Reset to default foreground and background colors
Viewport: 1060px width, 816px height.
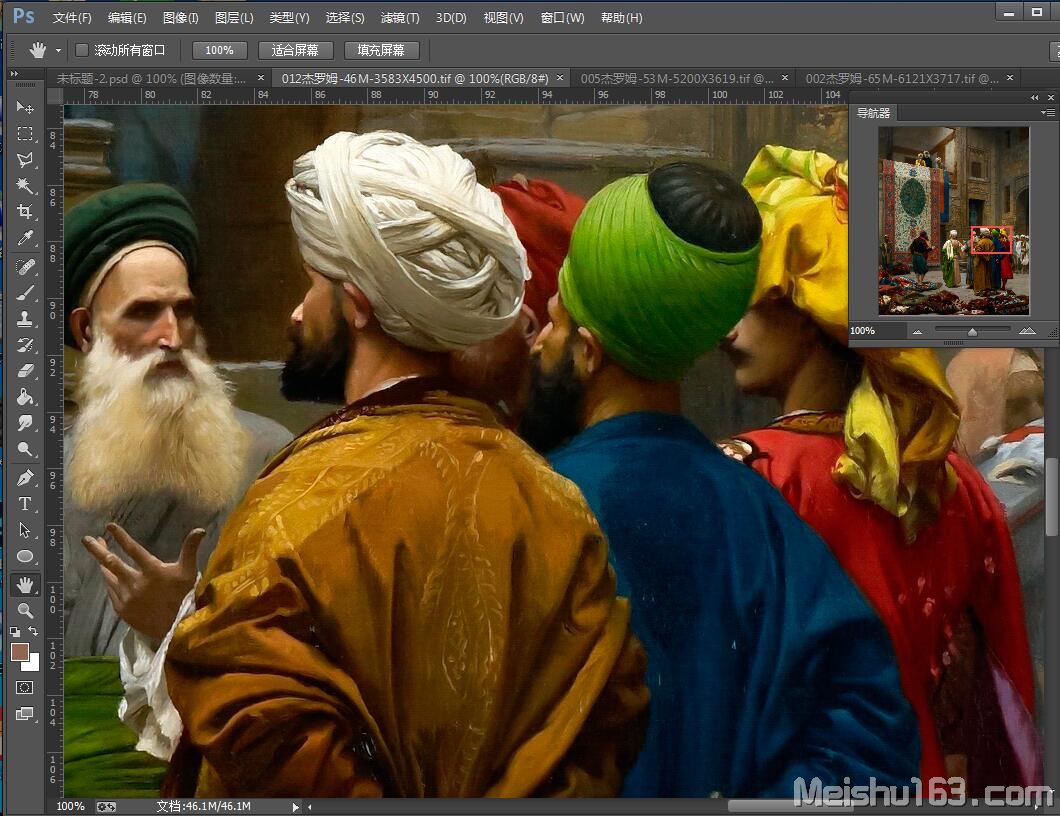pyautogui.click(x=15, y=631)
